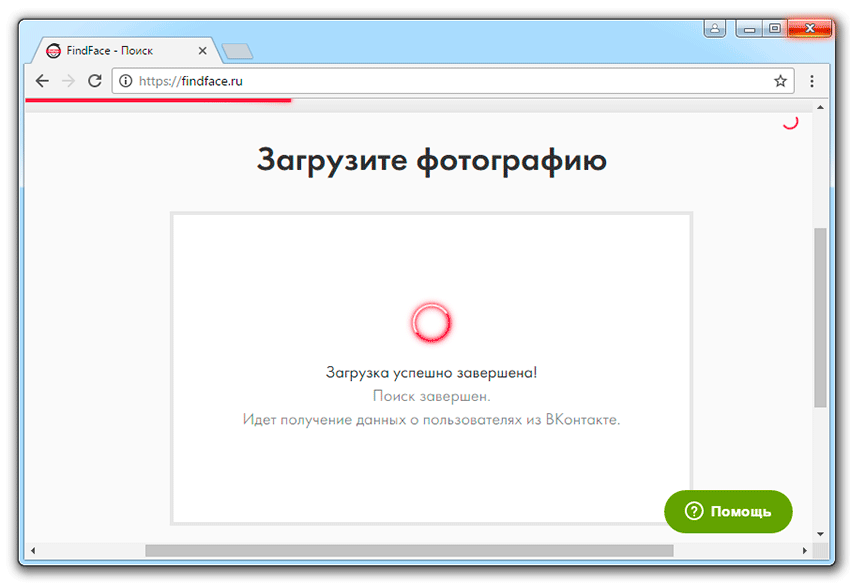850x584 pixels.
Task: Click the browser forward arrow
Action: tap(68, 81)
